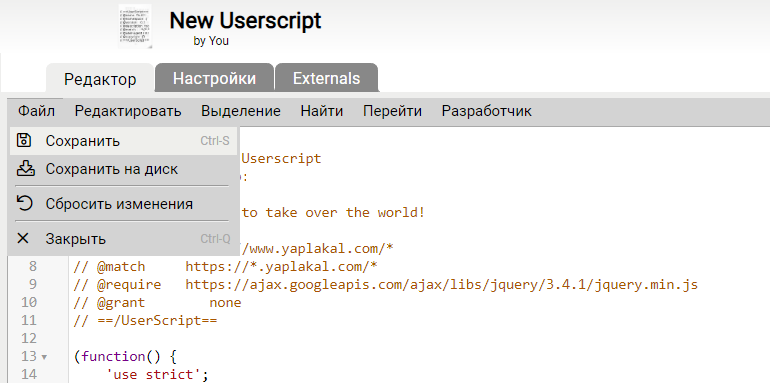
Task: Click the New Userscript title heading
Action: coord(245,21)
